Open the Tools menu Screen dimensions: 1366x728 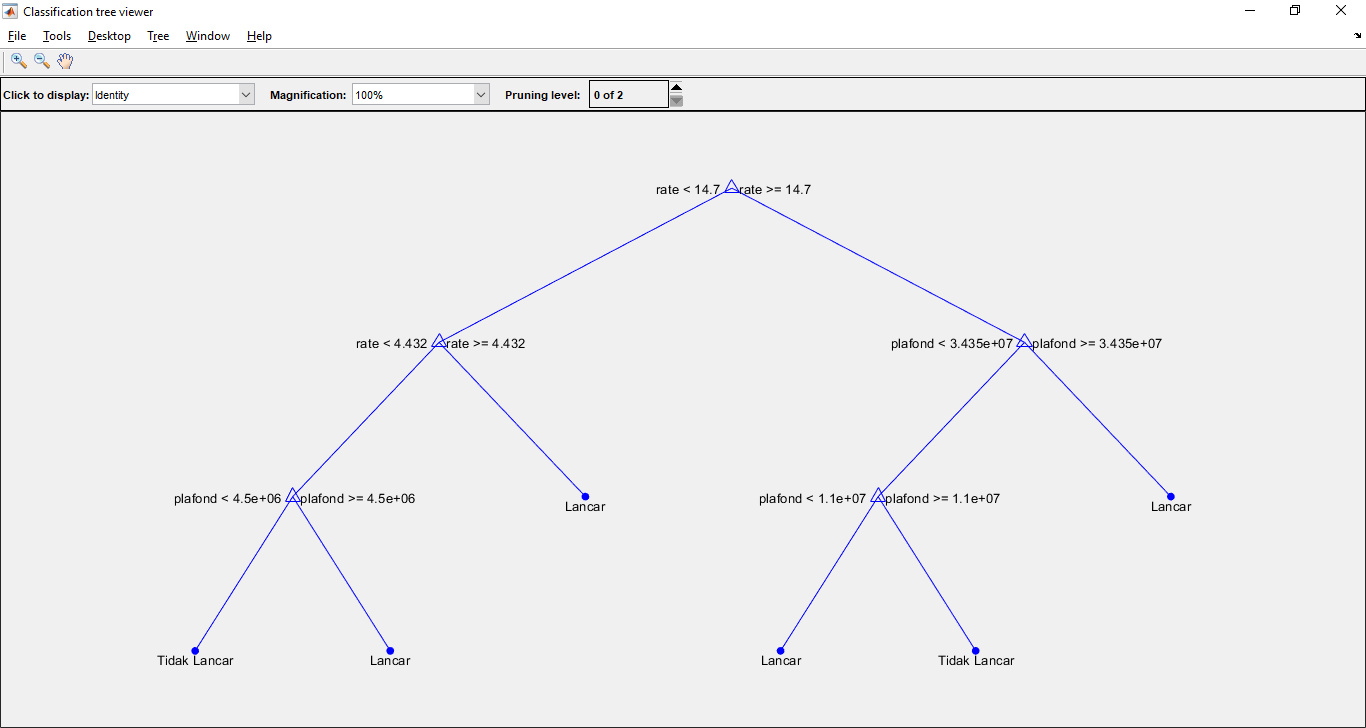pos(57,36)
